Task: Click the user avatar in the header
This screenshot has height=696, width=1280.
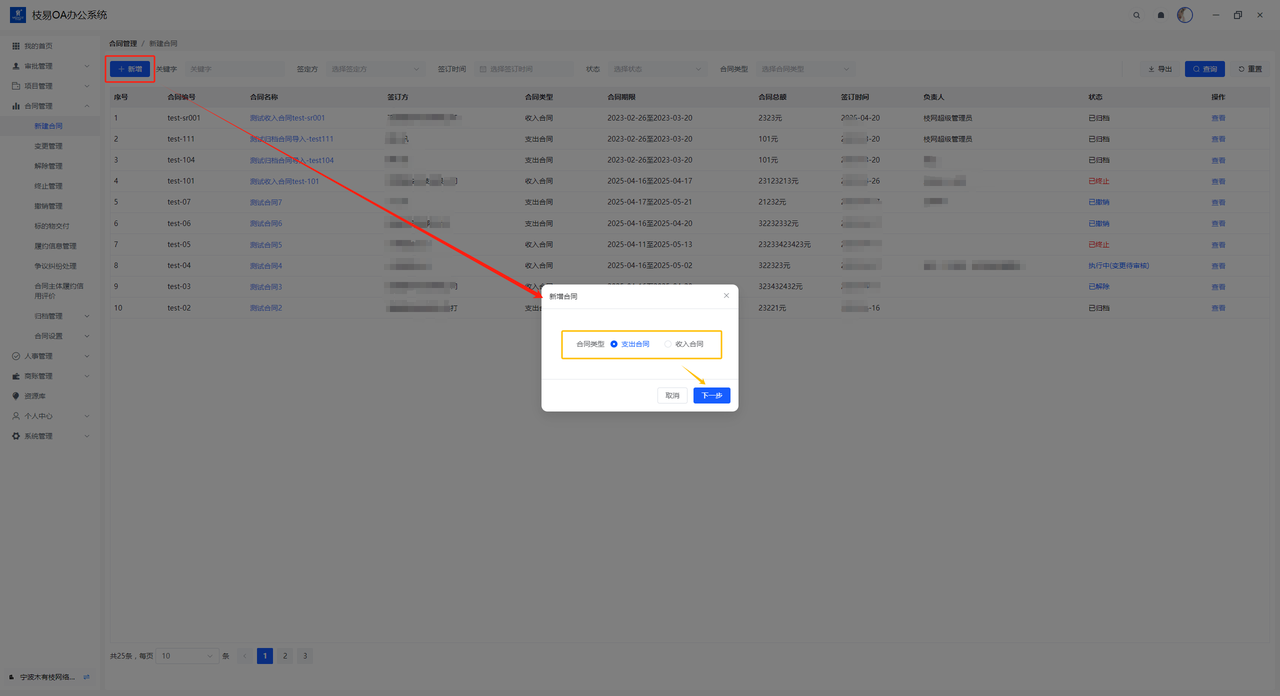Action: point(1185,15)
